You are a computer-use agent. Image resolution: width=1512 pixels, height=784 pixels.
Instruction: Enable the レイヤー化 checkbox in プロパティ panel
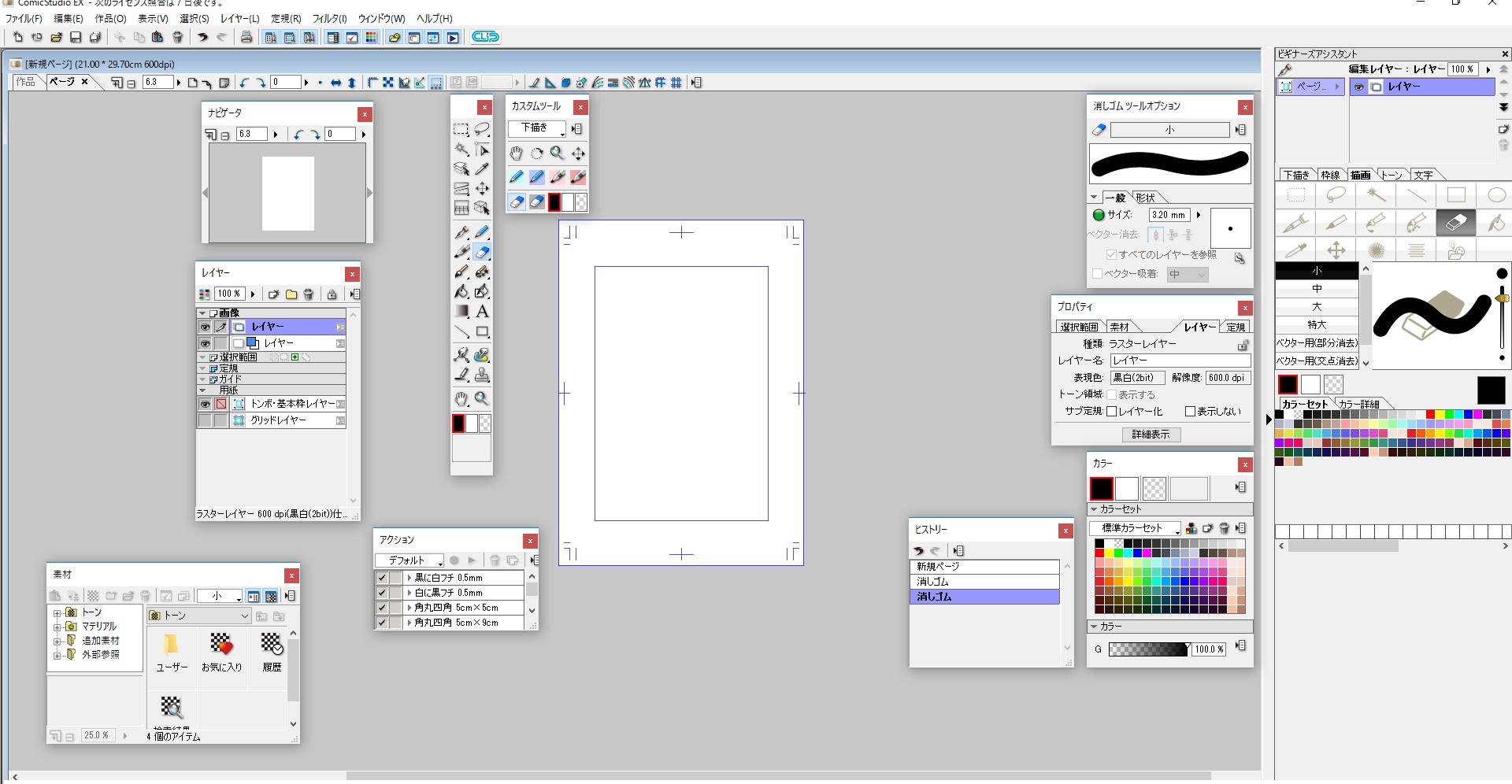pyautogui.click(x=1112, y=412)
